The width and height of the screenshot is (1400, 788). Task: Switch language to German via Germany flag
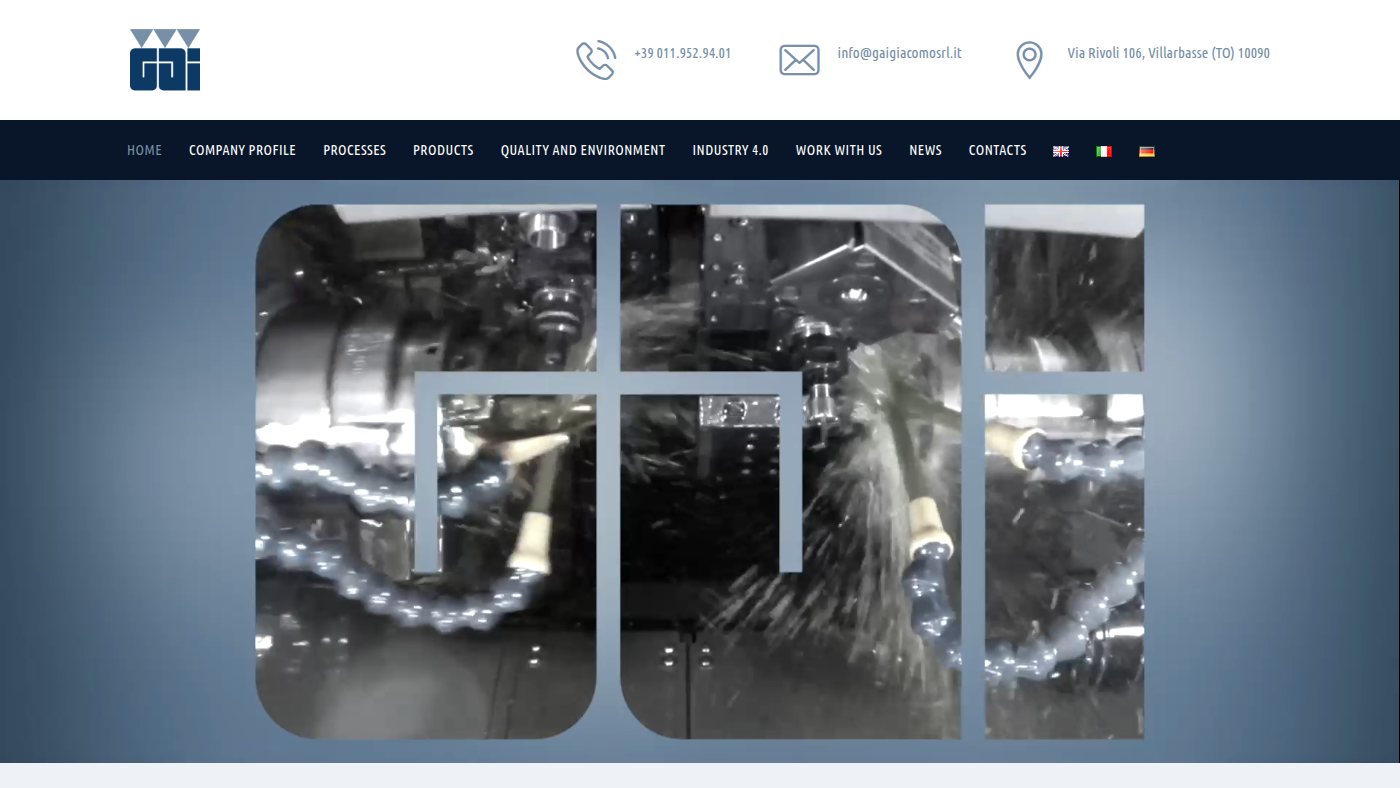pyautogui.click(x=1147, y=151)
